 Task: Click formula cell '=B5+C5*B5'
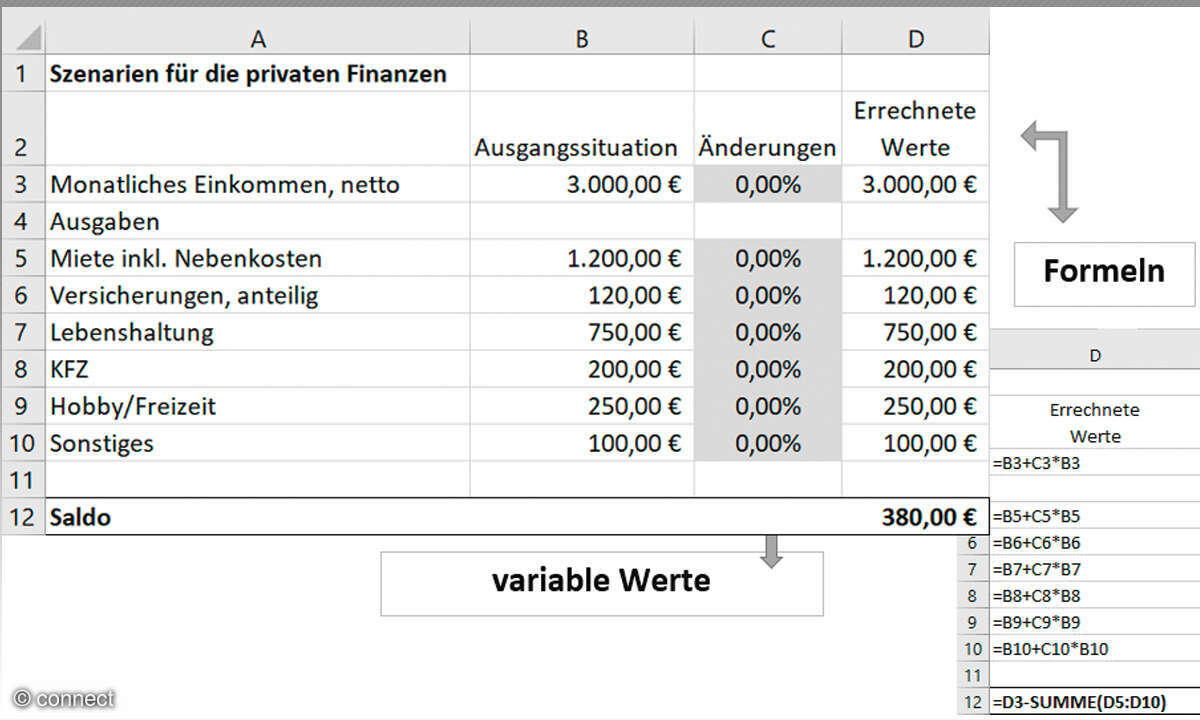[1094, 517]
